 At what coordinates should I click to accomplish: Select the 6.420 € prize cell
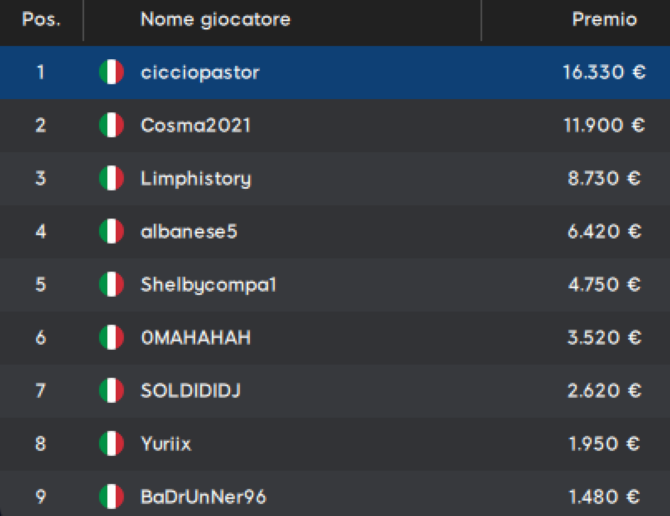[x=604, y=232]
